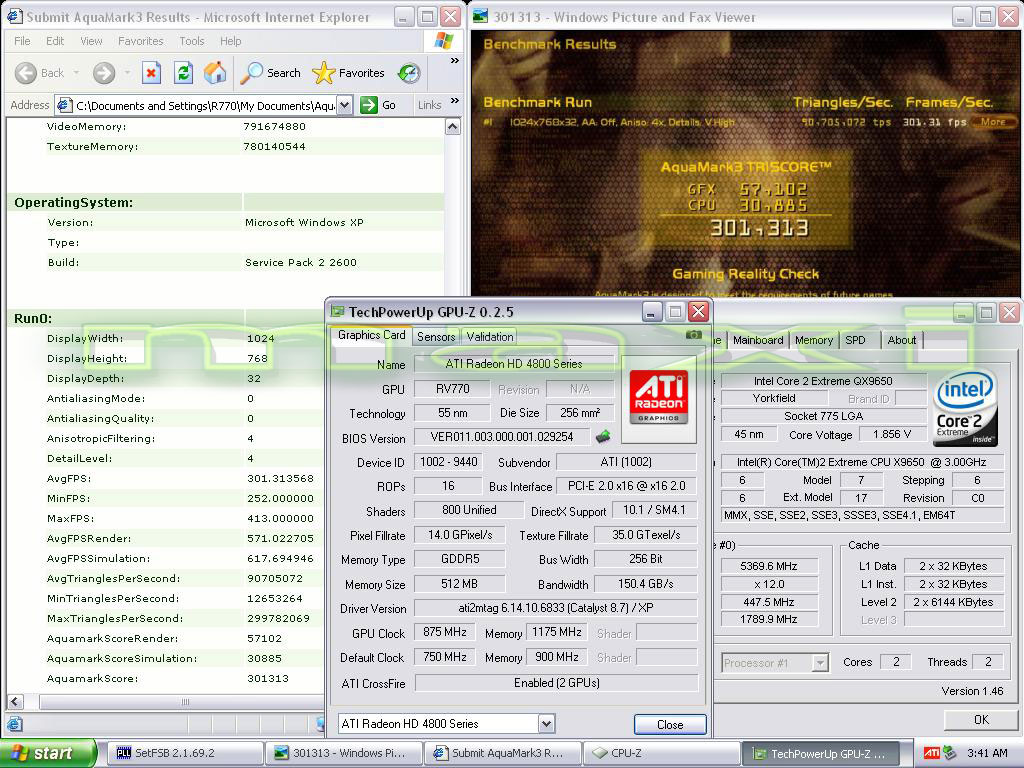Viewport: 1024px width, 768px height.
Task: Switch to Submit AquaMark3 taskbar button
Action: [x=502, y=753]
